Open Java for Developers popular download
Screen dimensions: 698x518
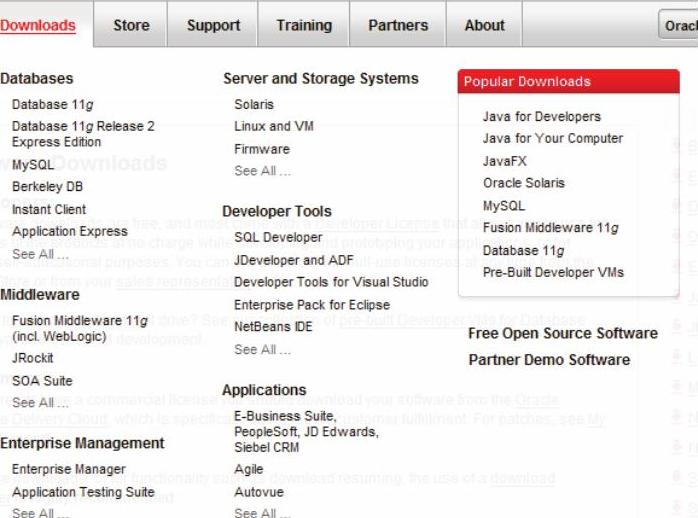542,117
